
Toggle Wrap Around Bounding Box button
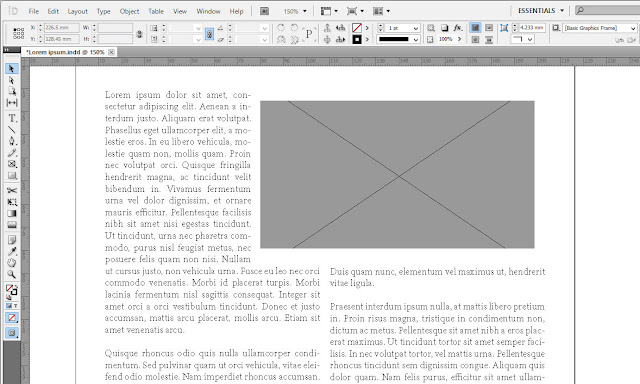(x=489, y=28)
